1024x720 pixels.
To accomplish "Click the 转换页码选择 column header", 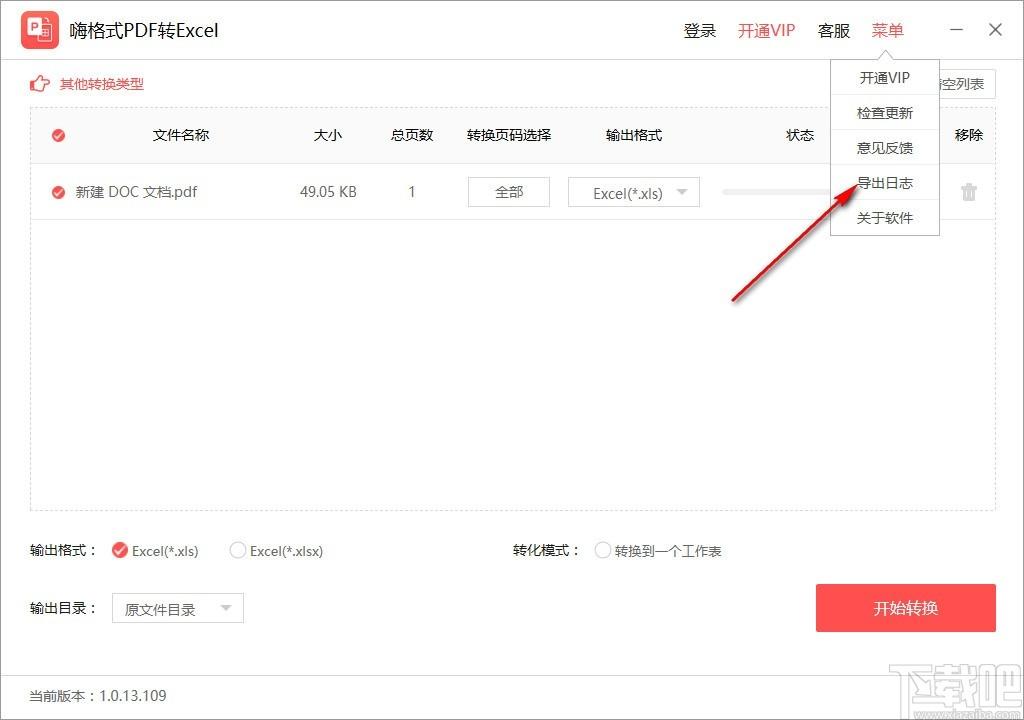I will click(509, 135).
